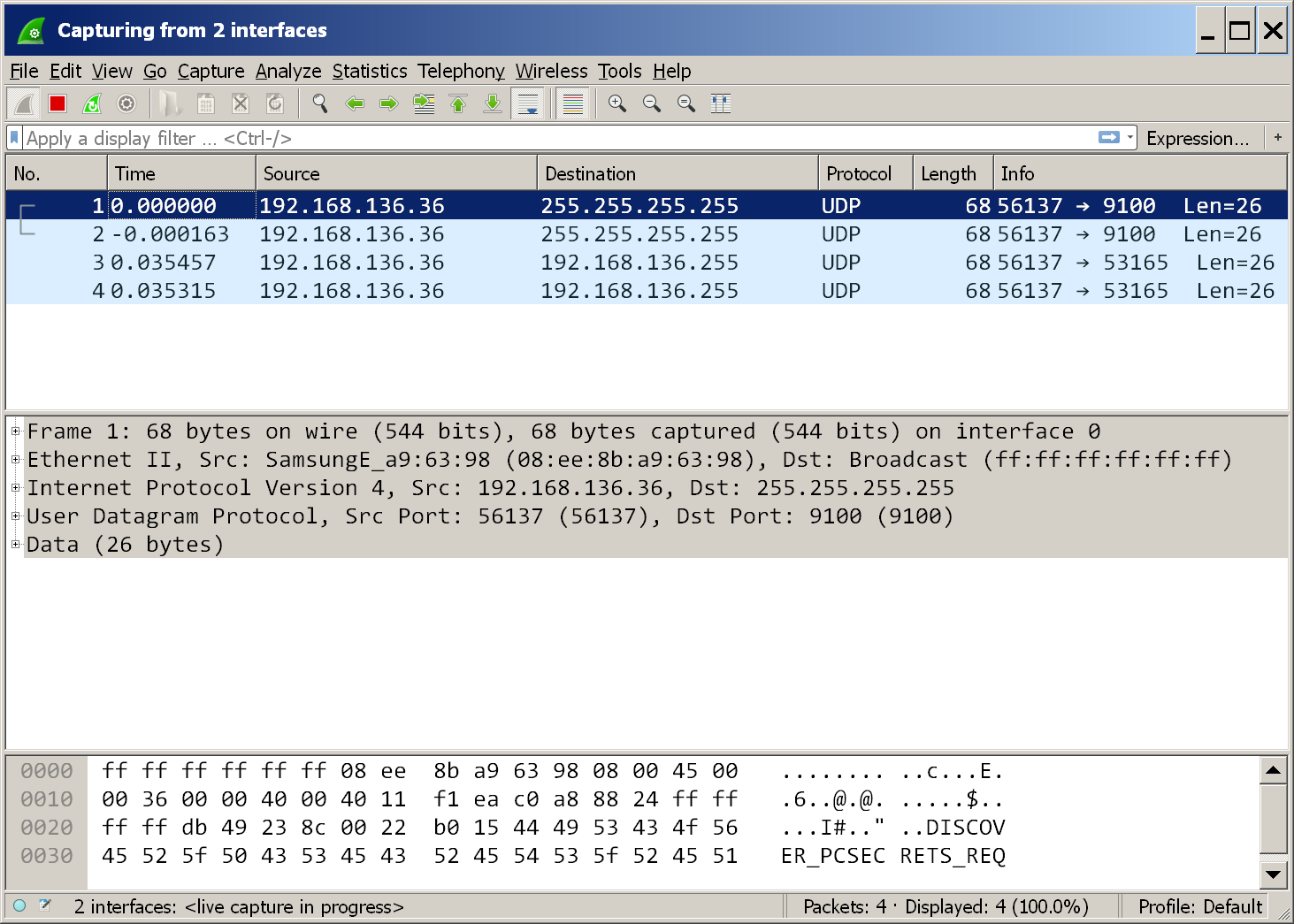The width and height of the screenshot is (1294, 924).
Task: Select packet 2 with time -0.000163
Action: [647, 234]
